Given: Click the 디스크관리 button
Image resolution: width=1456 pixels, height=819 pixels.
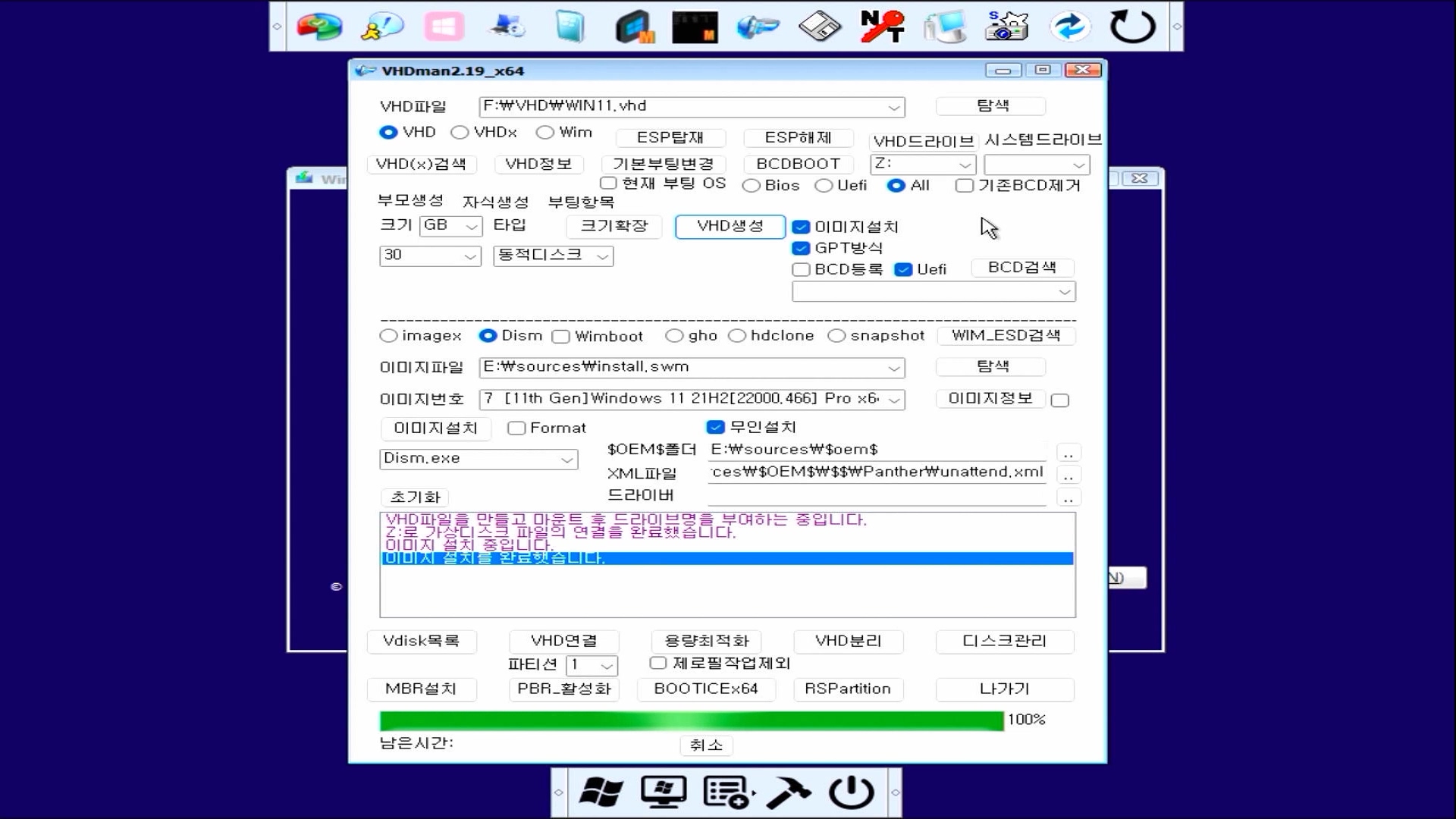Looking at the screenshot, I should point(1005,641).
